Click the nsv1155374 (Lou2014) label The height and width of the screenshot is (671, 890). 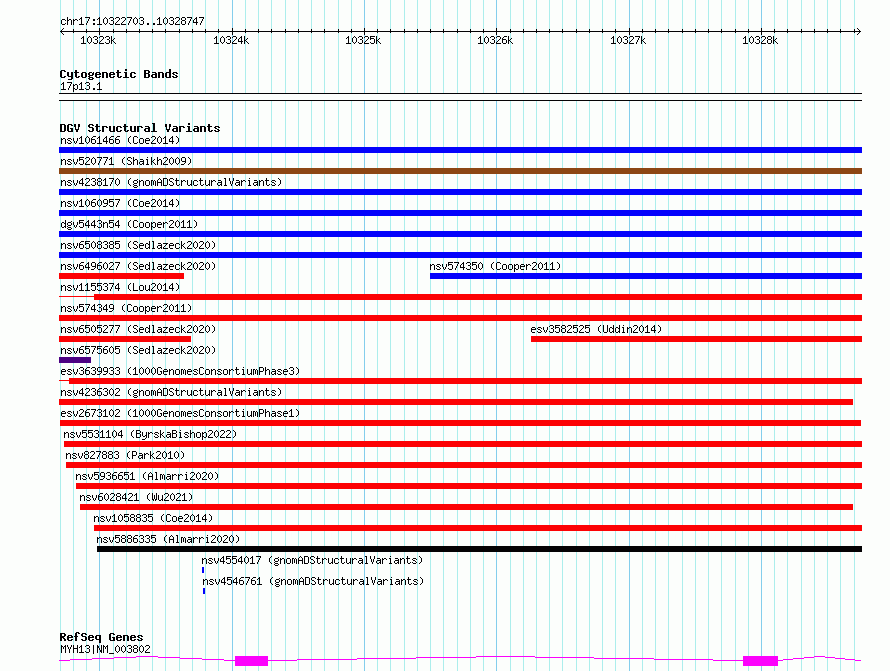(120, 287)
